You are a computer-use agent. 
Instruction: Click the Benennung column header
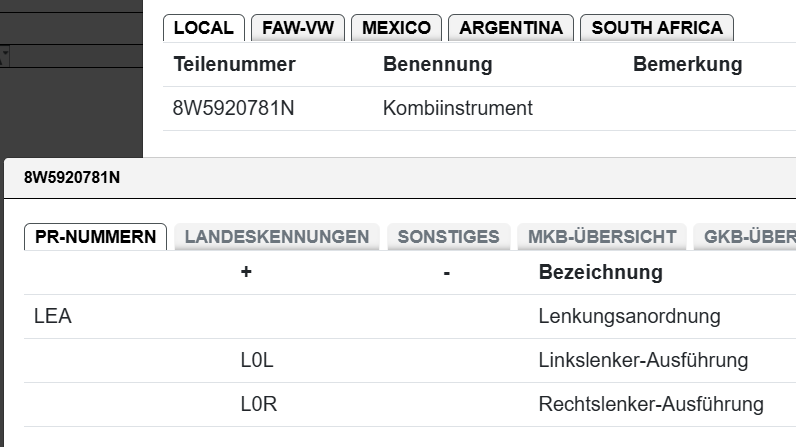[437, 65]
